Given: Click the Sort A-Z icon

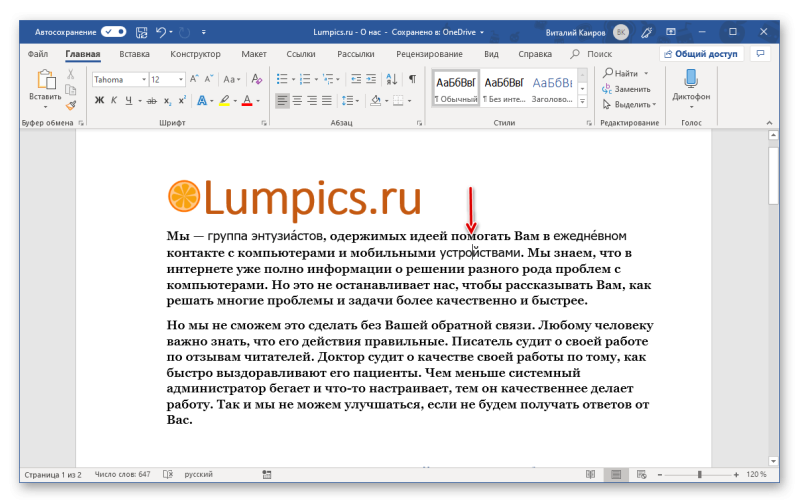Looking at the screenshot, I should point(392,79).
